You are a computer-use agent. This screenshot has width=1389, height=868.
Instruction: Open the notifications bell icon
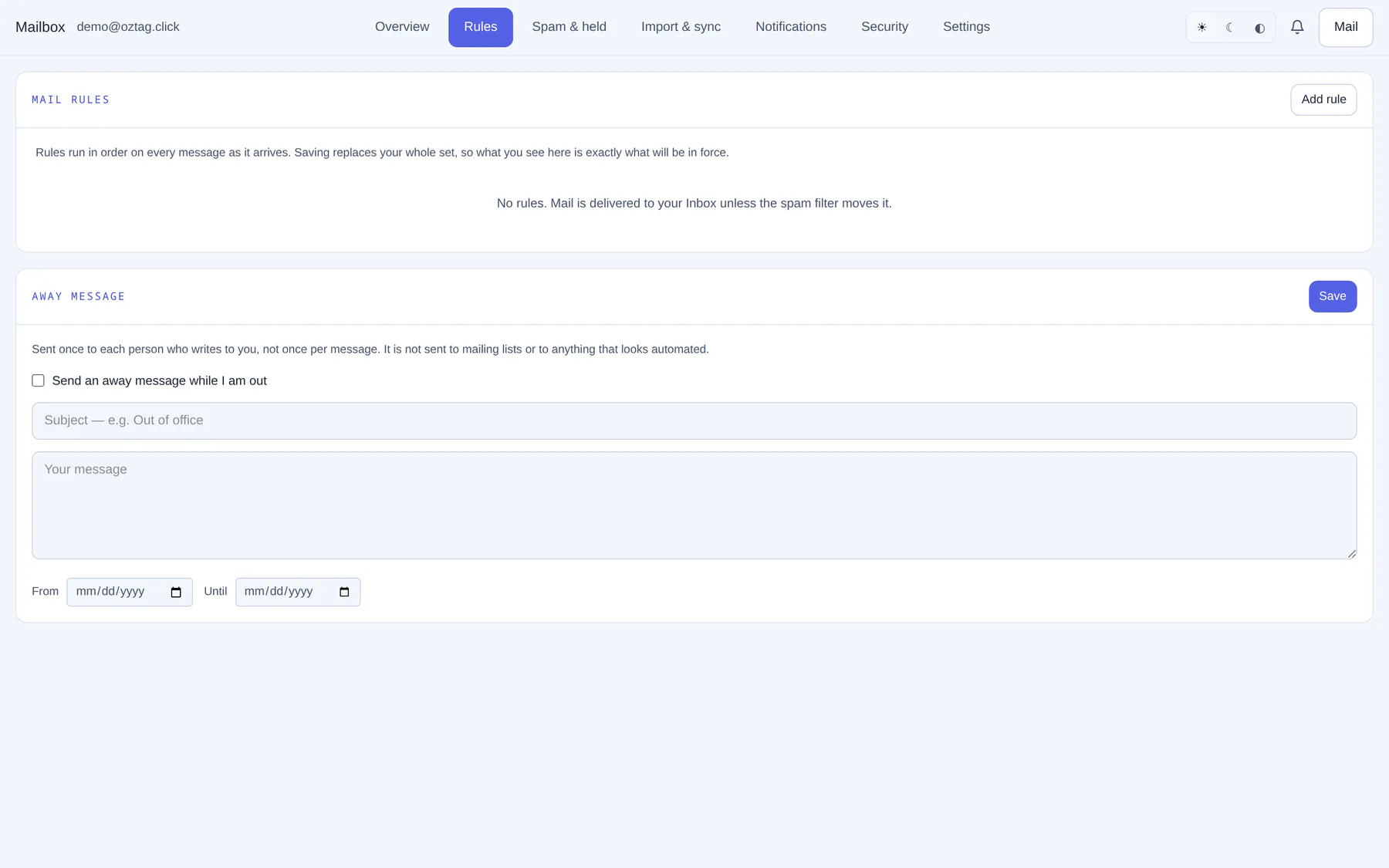click(x=1297, y=27)
